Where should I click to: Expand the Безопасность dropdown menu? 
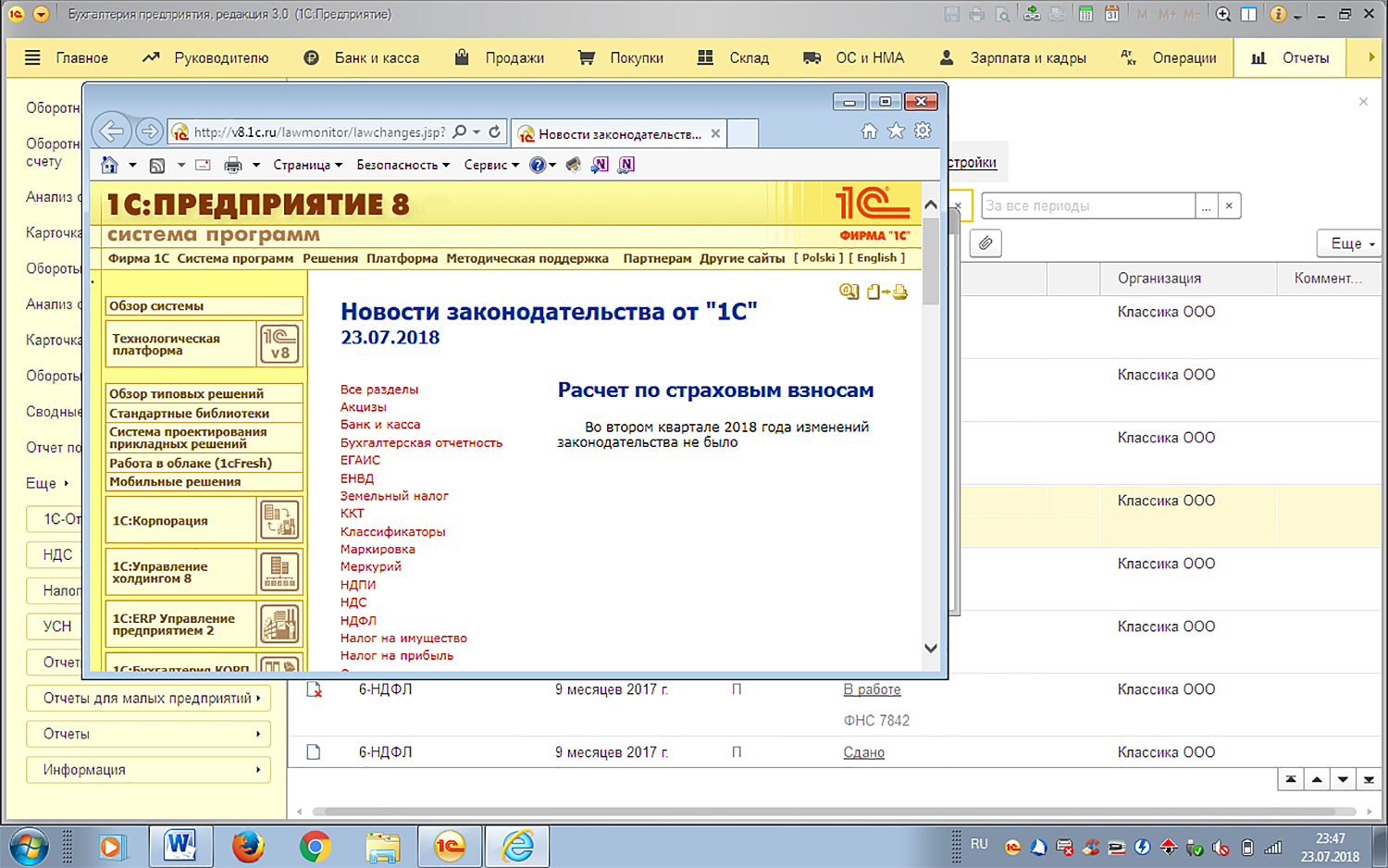pos(403,165)
